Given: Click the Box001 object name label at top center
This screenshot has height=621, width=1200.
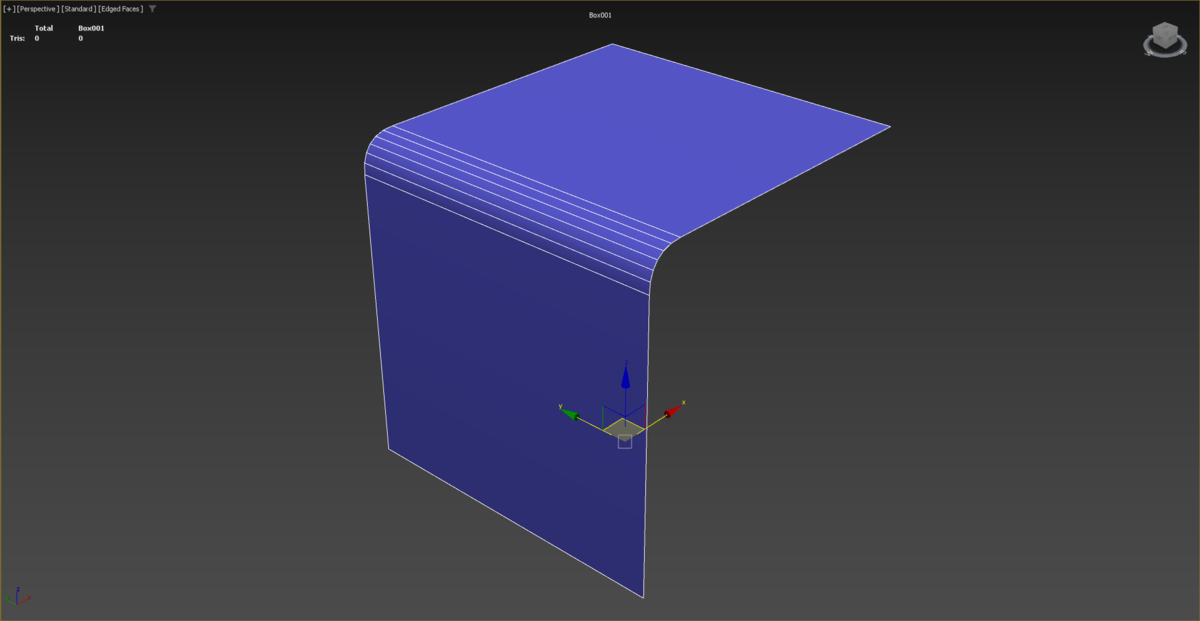Looking at the screenshot, I should tap(600, 15).
